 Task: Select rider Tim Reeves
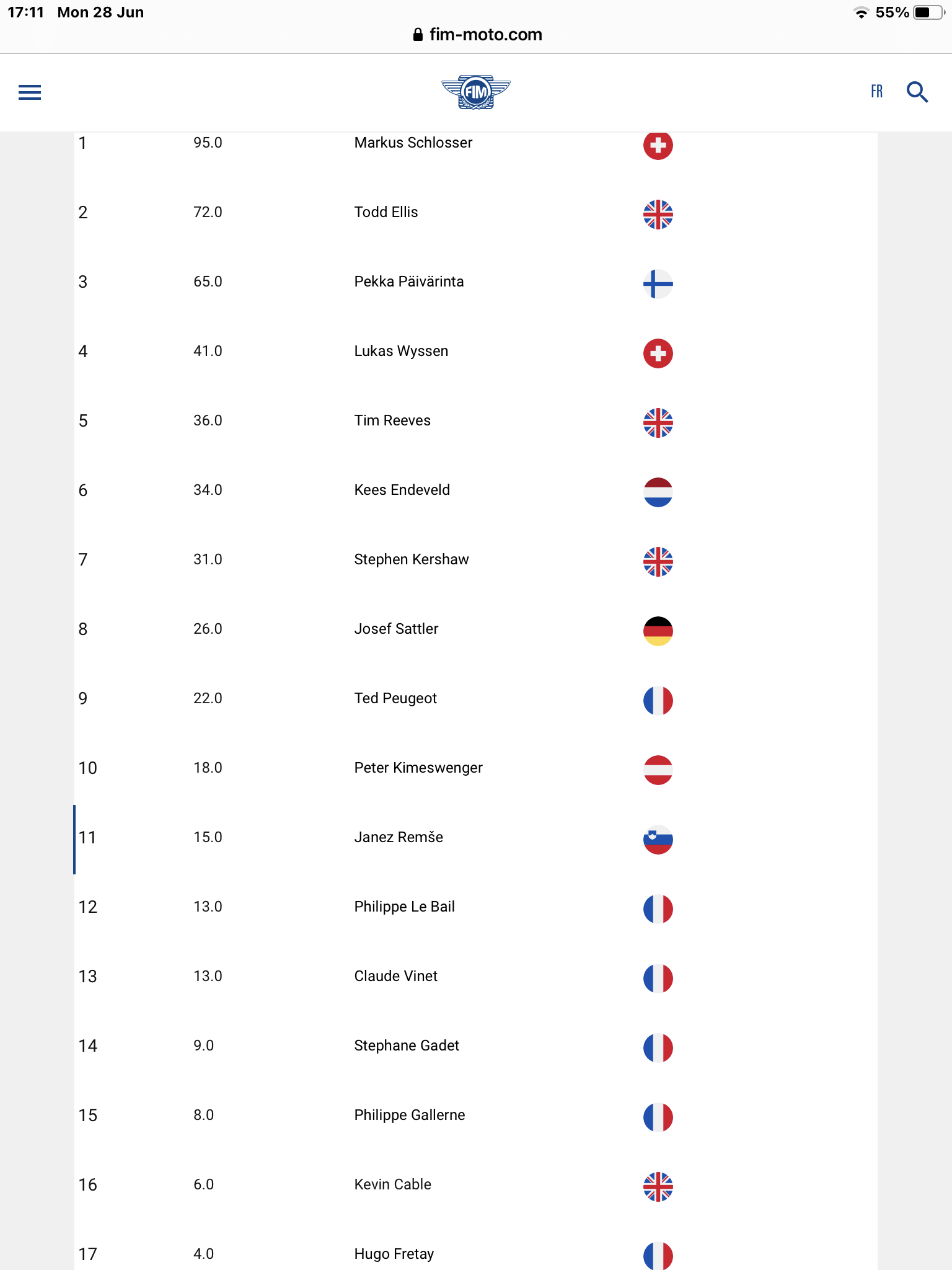pos(392,420)
